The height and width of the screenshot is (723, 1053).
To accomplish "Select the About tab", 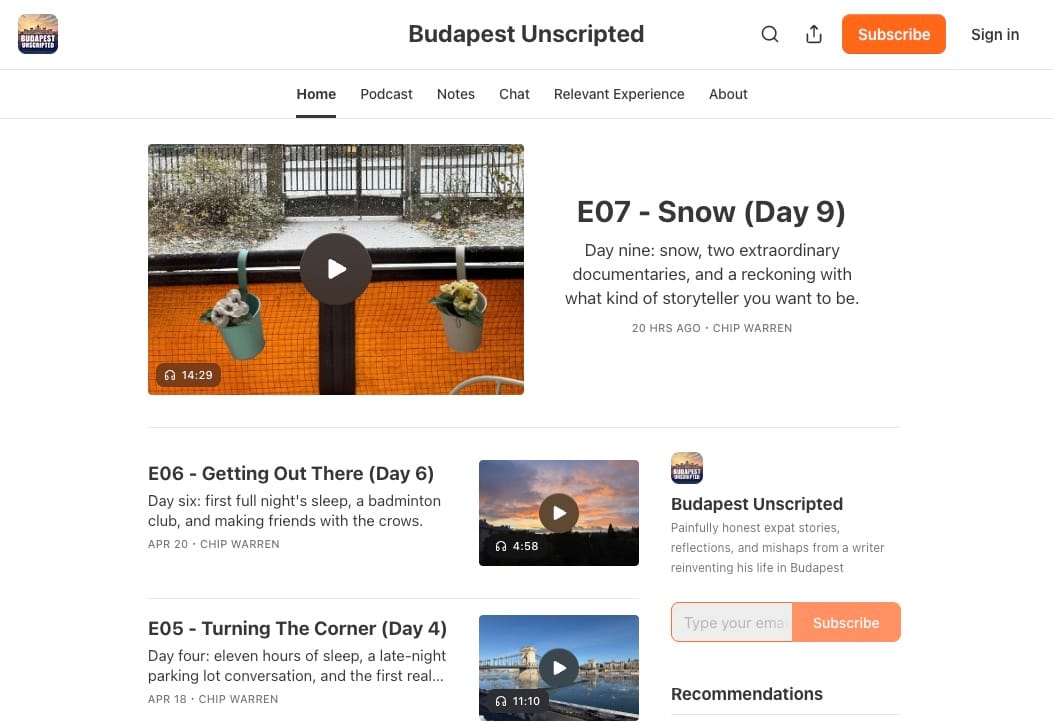I will [x=728, y=94].
